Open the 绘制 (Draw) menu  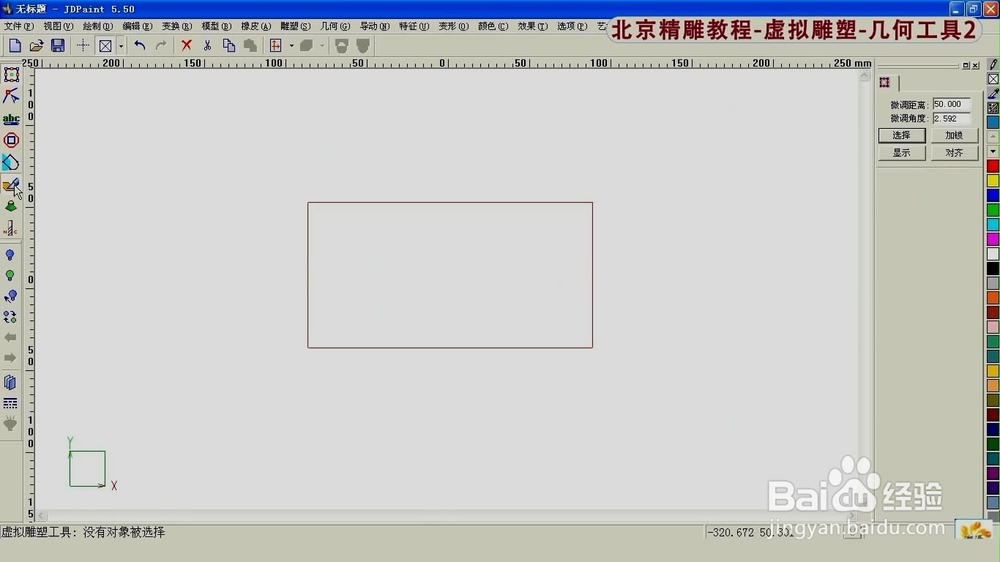98,26
